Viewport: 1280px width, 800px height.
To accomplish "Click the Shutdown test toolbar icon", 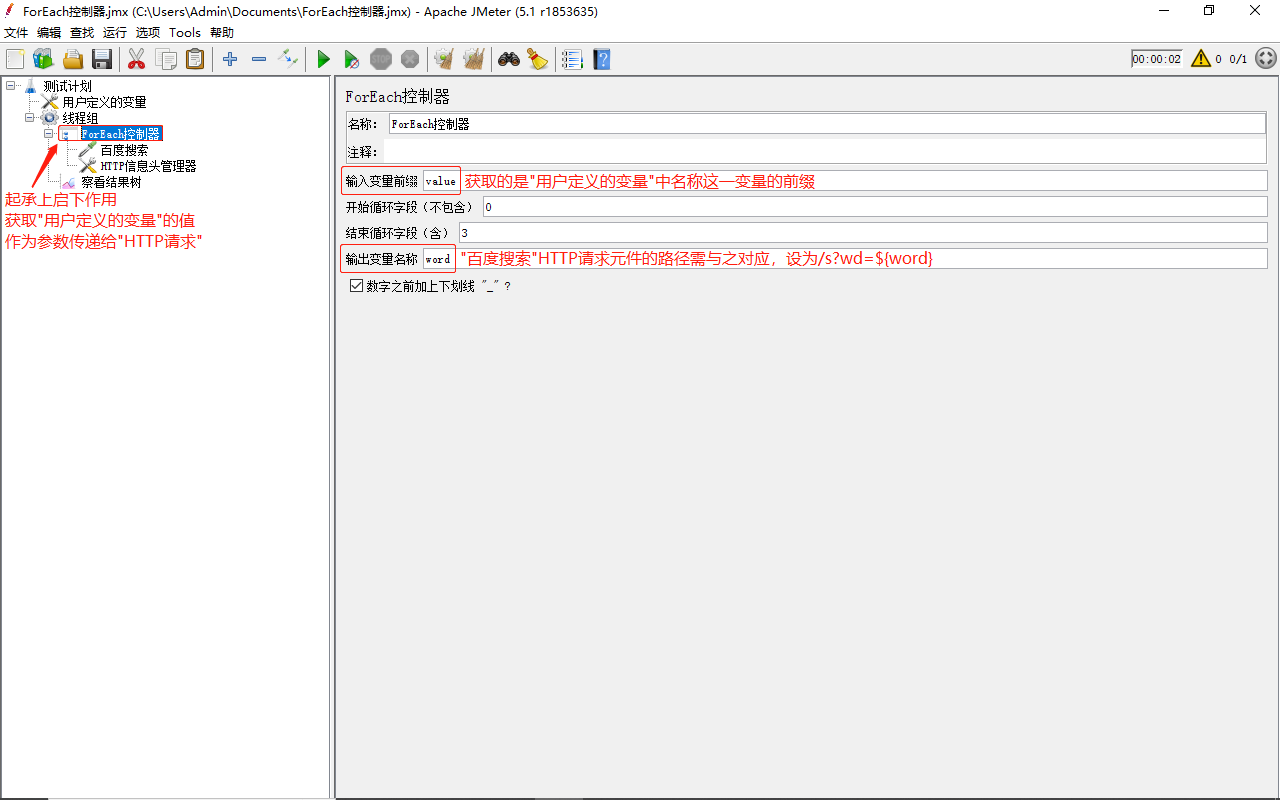I will [x=410, y=59].
